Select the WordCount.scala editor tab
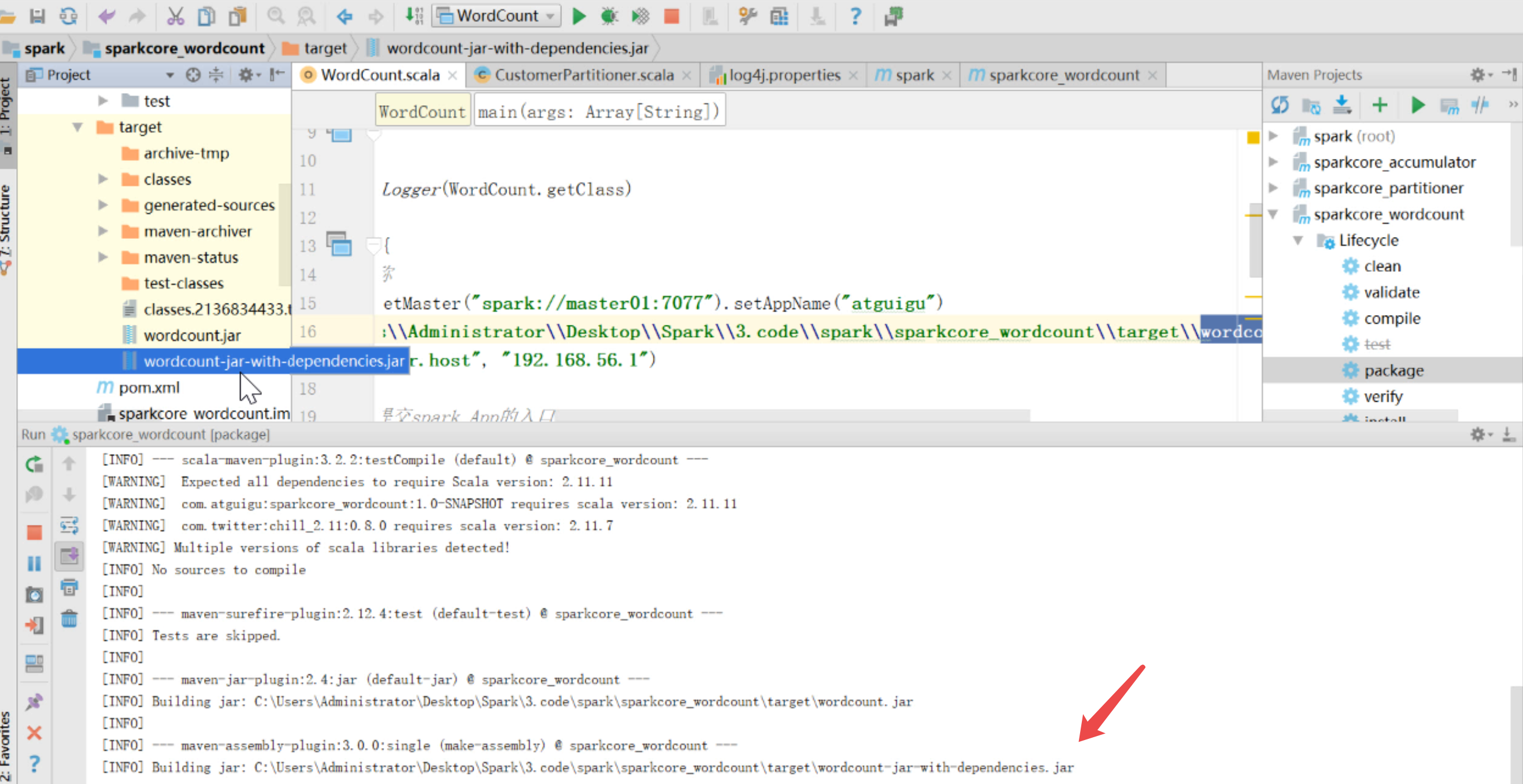Viewport: 1523px width, 784px height. pyautogui.click(x=379, y=75)
